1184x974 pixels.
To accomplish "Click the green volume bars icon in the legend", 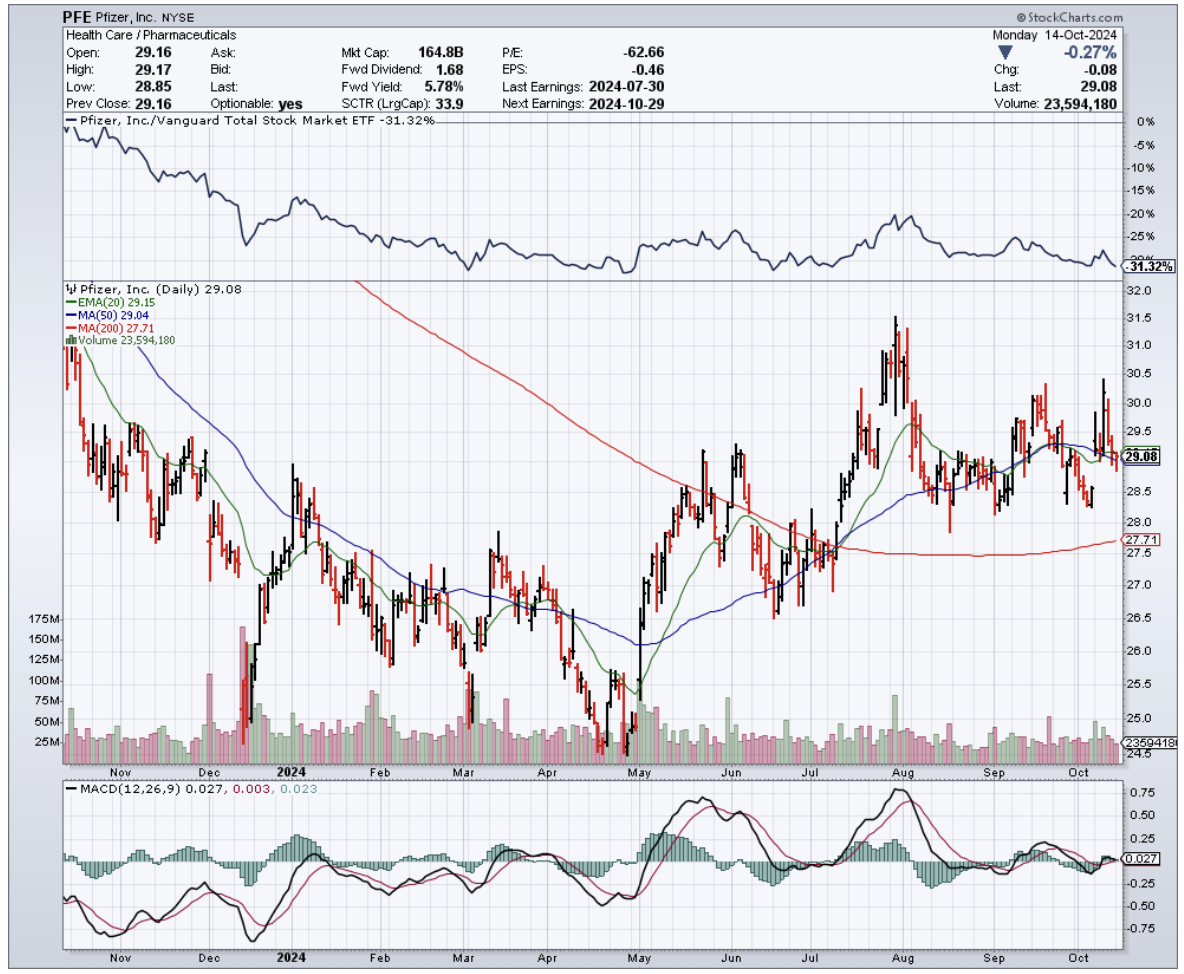I will click(x=70, y=340).
